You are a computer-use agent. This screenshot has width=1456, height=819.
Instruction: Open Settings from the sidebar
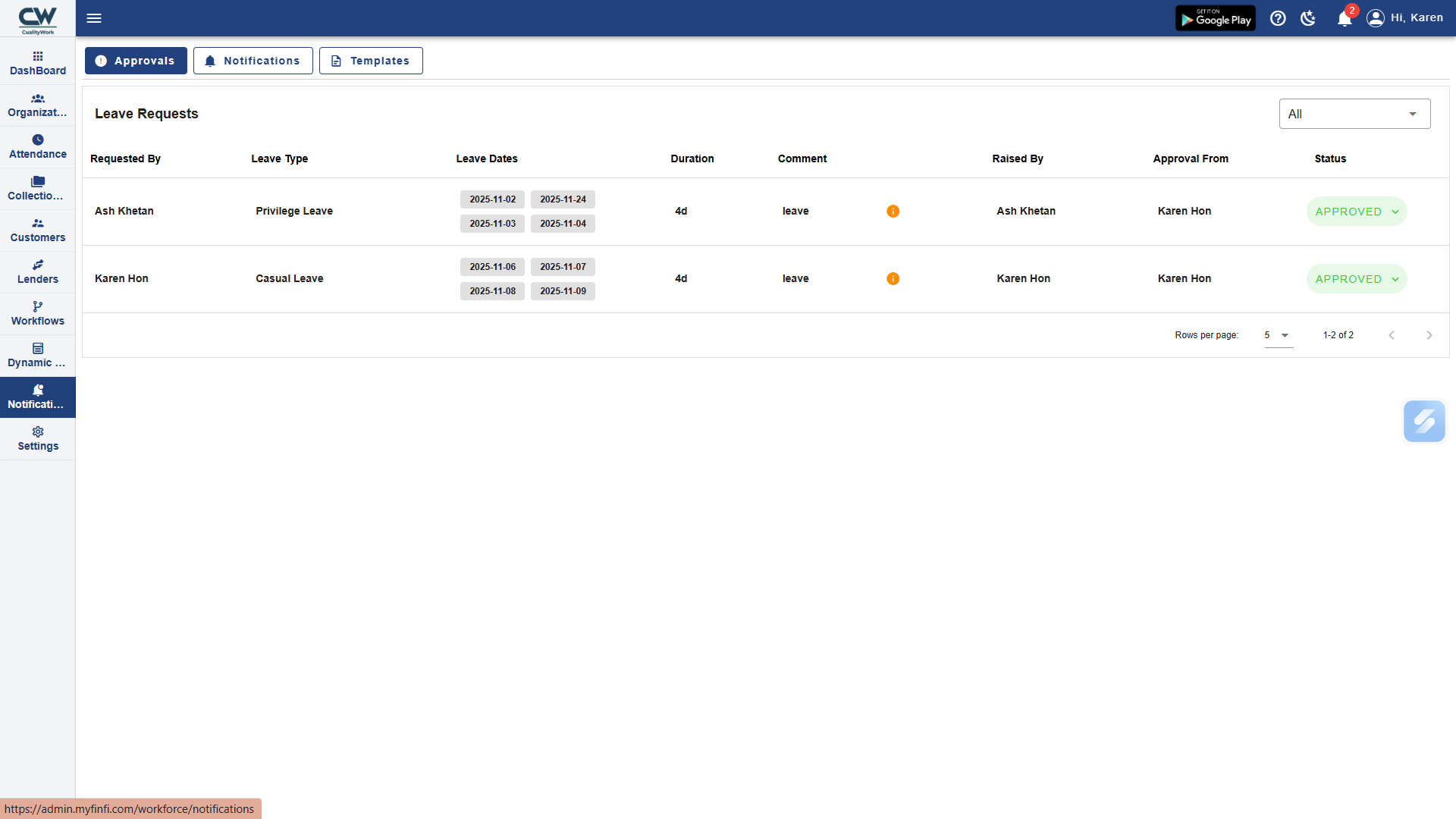[37, 438]
